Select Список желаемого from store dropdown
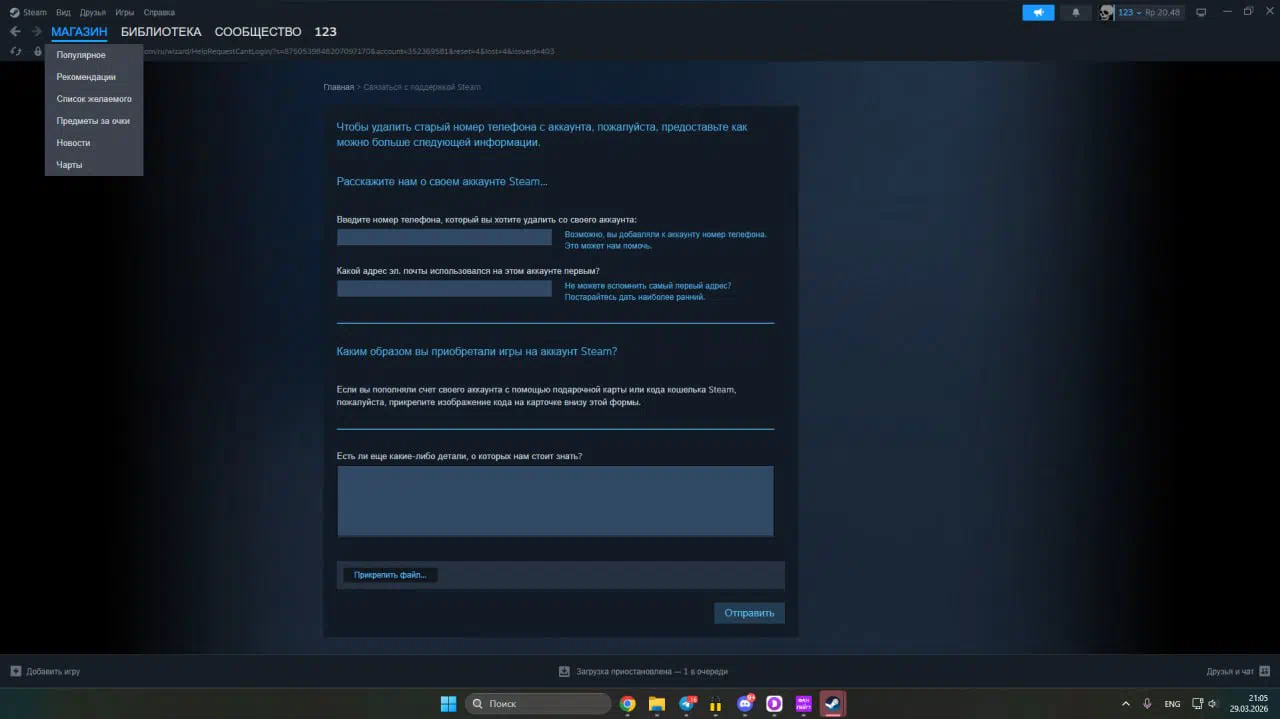This screenshot has height=719, width=1280. 94,99
